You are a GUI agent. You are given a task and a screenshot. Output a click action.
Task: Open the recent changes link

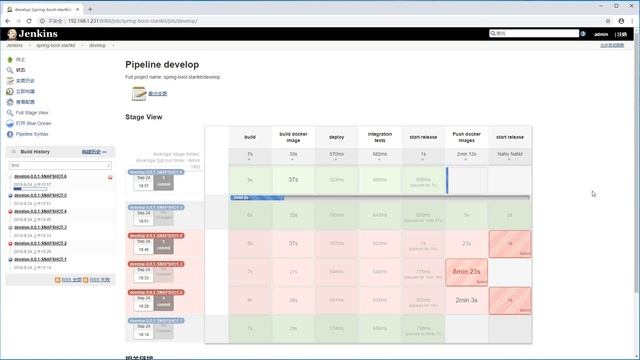(158, 94)
